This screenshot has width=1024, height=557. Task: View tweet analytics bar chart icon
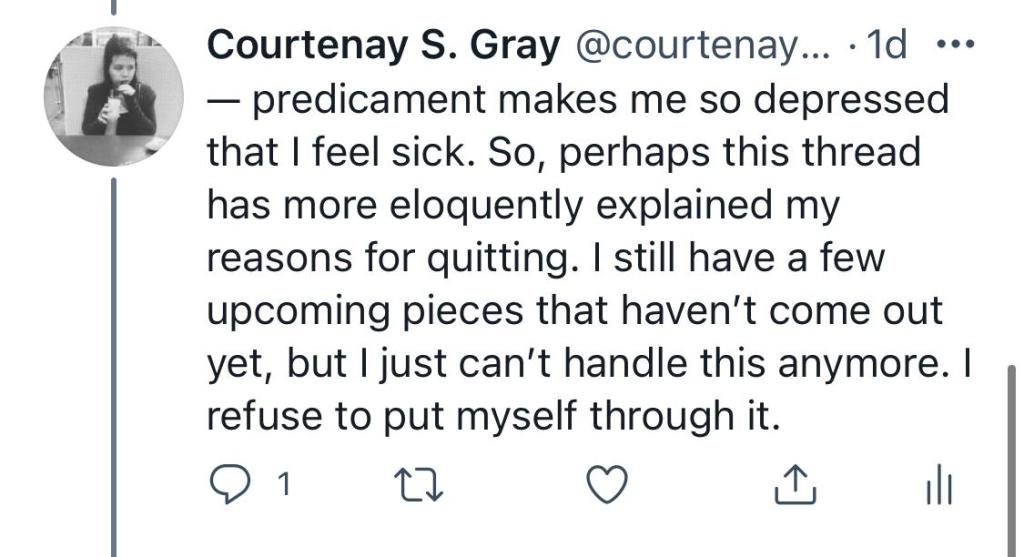pyautogui.click(x=939, y=486)
